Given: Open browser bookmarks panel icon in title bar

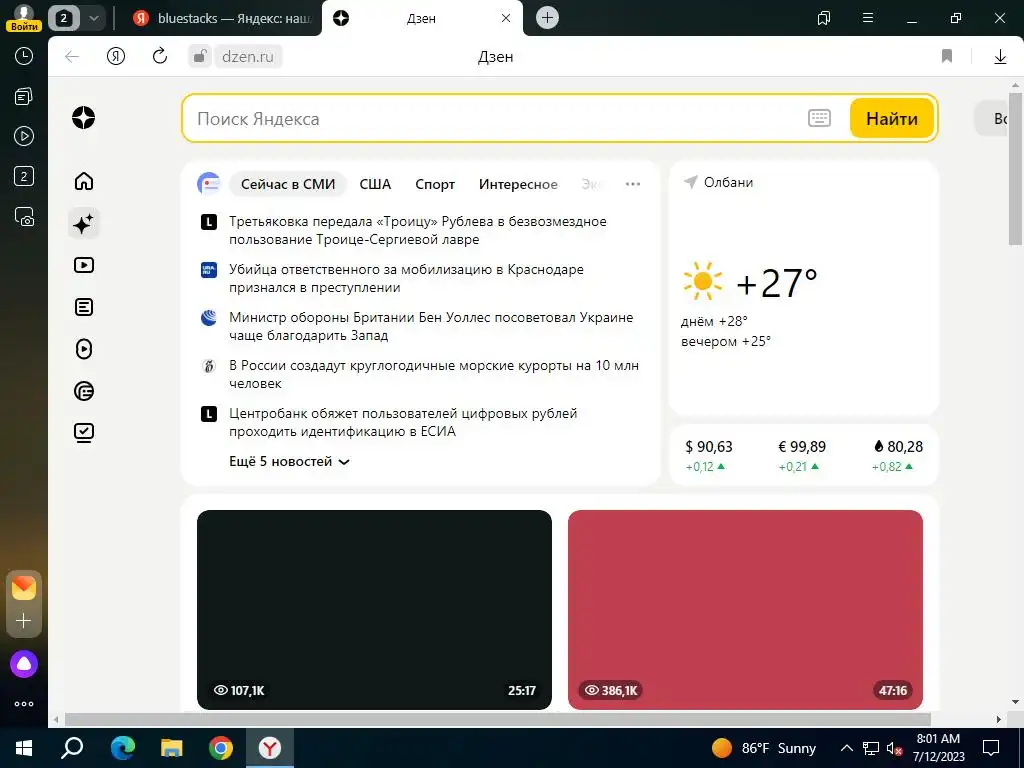Looking at the screenshot, I should (824, 18).
